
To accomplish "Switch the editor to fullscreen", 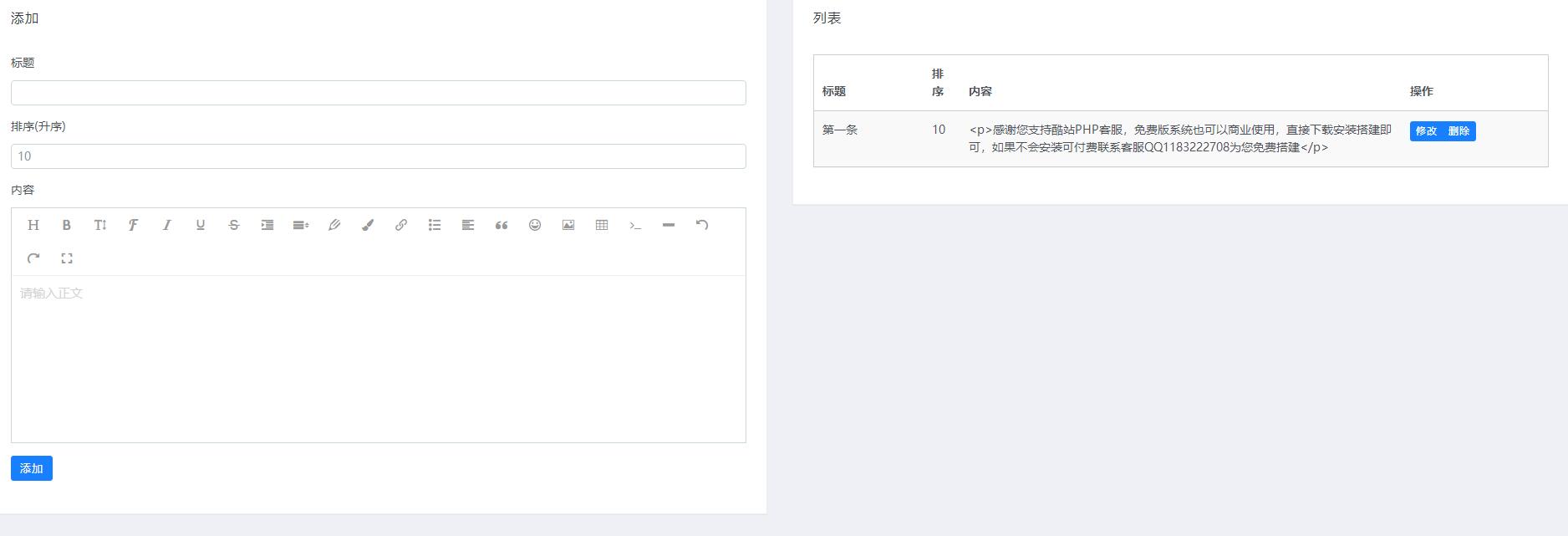I will point(67,258).
